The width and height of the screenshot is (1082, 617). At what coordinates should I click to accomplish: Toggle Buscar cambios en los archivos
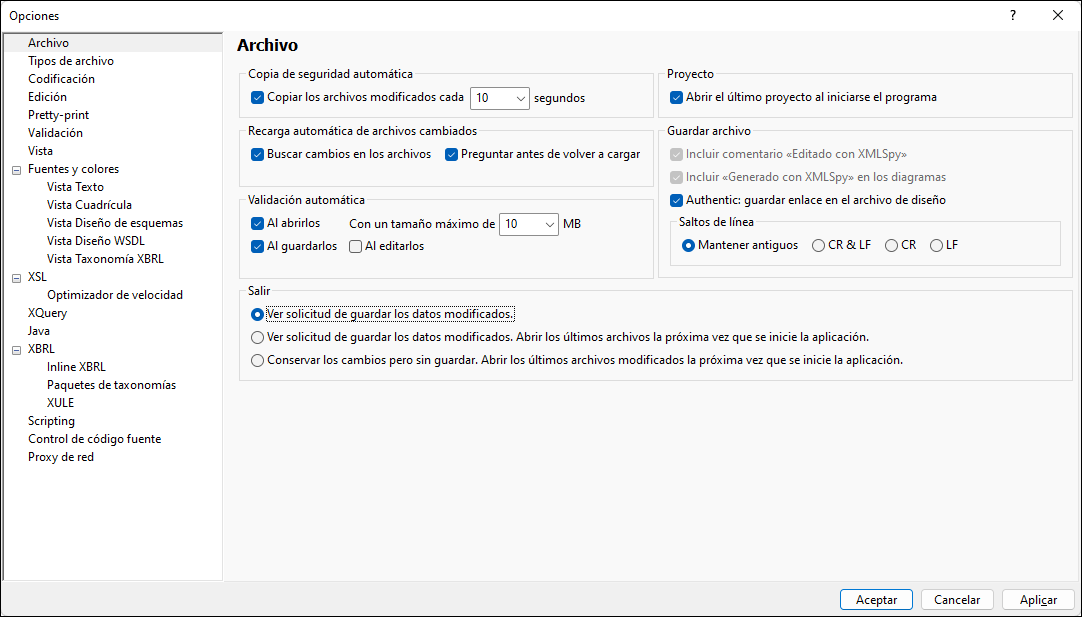257,155
